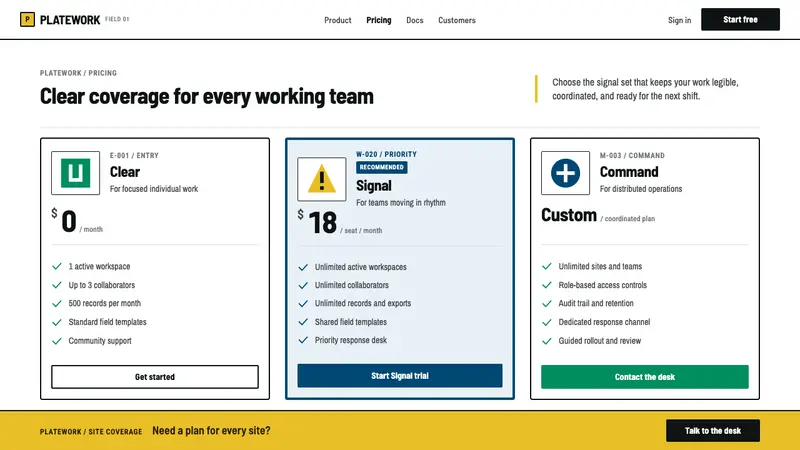Click checkmark beside Unlimited active workspaces
This screenshot has width=800, height=450.
click(x=303, y=267)
